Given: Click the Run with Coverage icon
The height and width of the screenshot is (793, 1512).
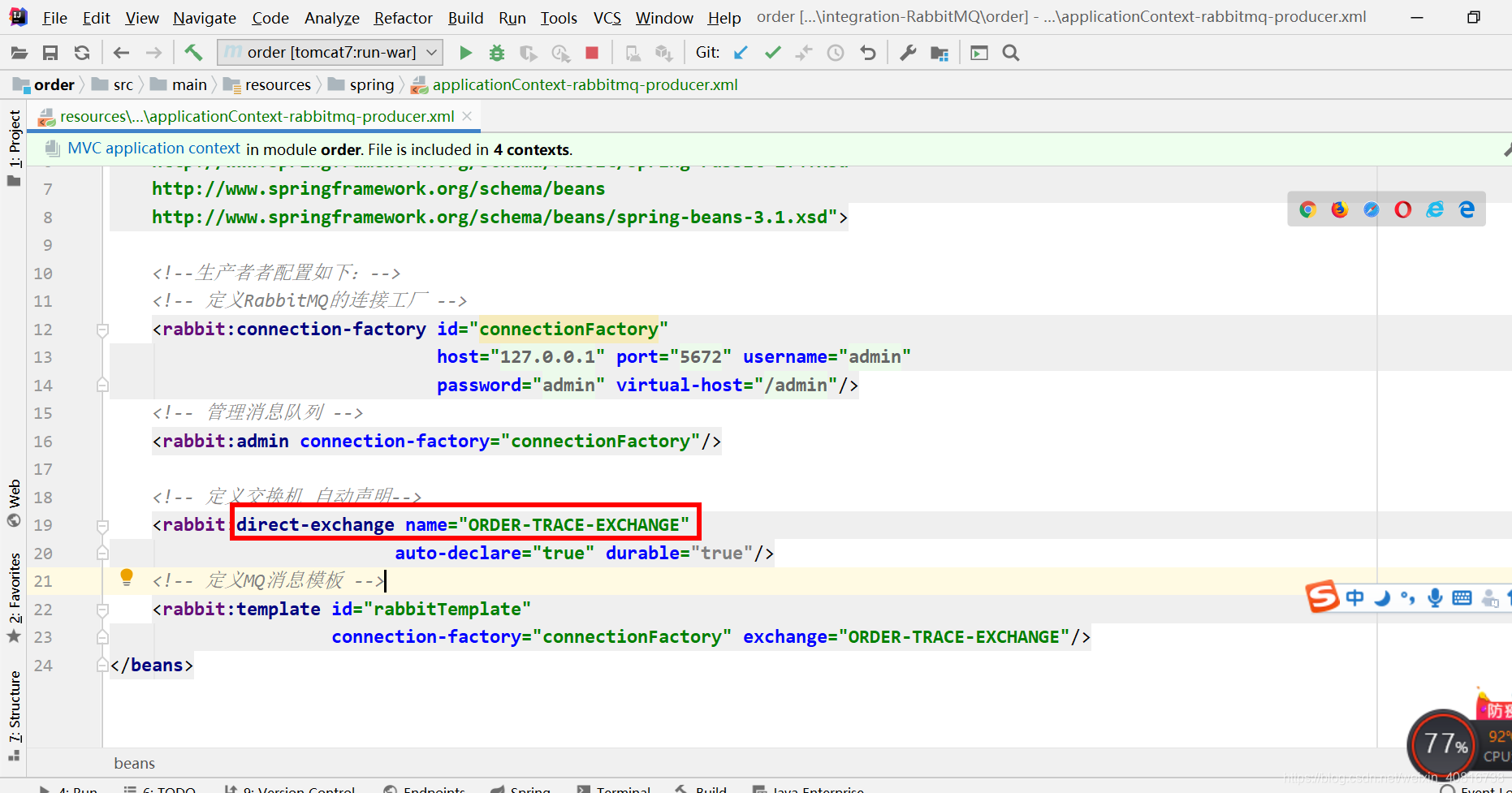Looking at the screenshot, I should [529, 53].
